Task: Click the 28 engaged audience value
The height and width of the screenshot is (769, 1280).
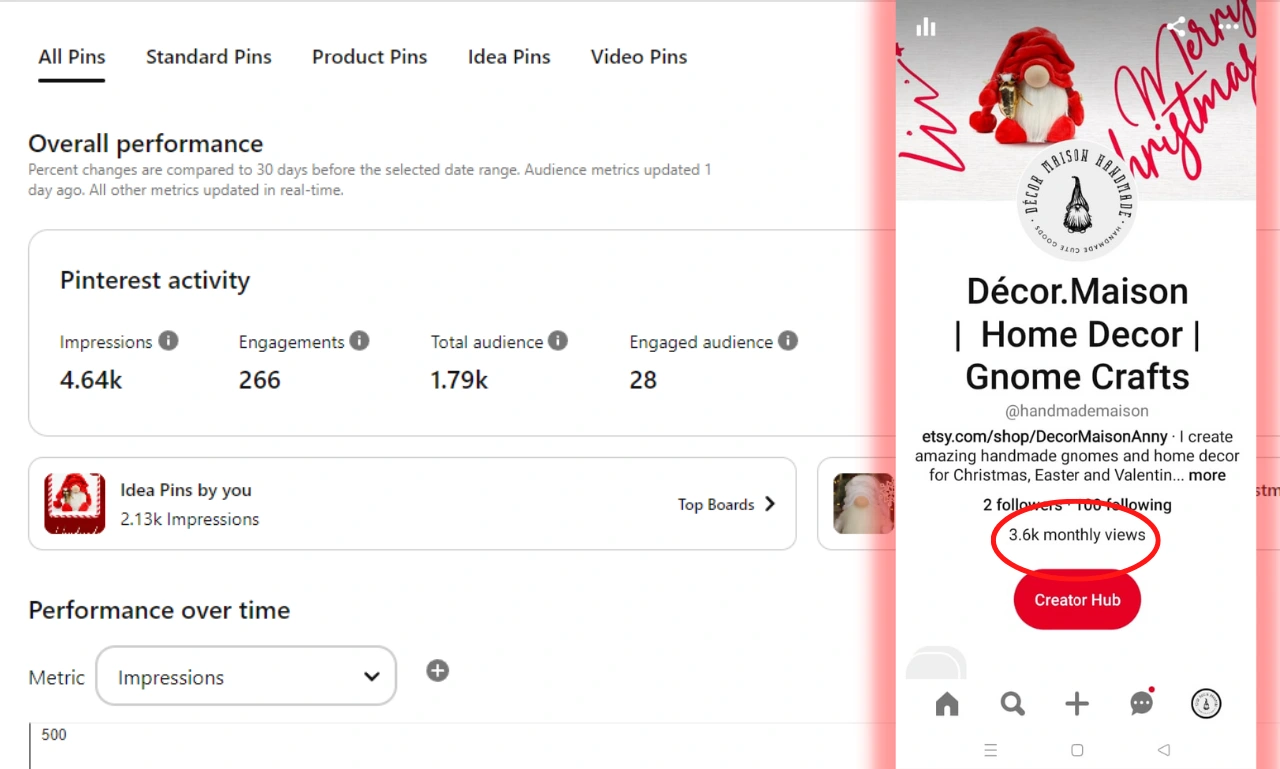Action: pos(643,380)
